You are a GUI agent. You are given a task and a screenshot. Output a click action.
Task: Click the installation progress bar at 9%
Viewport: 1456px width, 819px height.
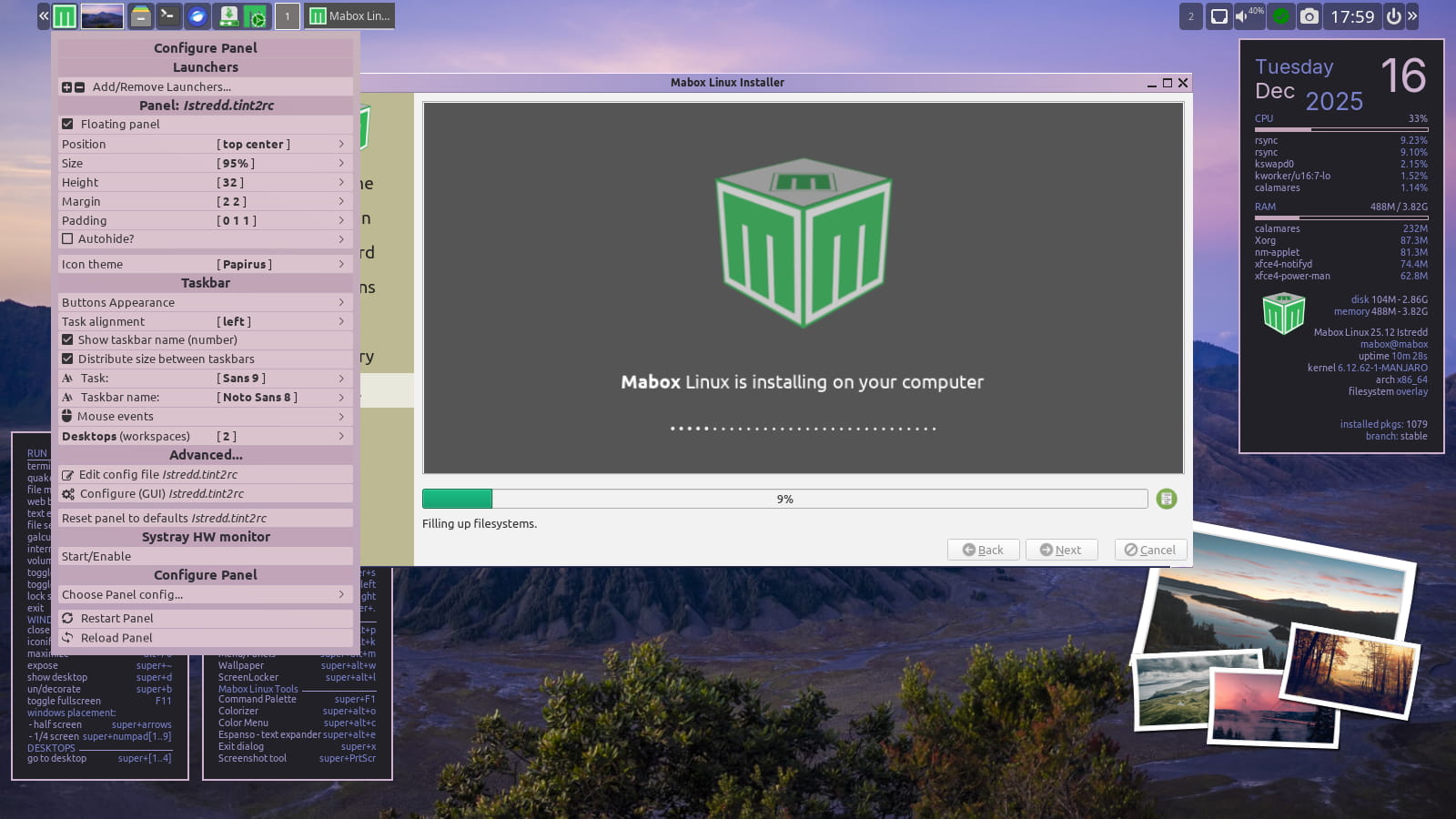click(784, 499)
